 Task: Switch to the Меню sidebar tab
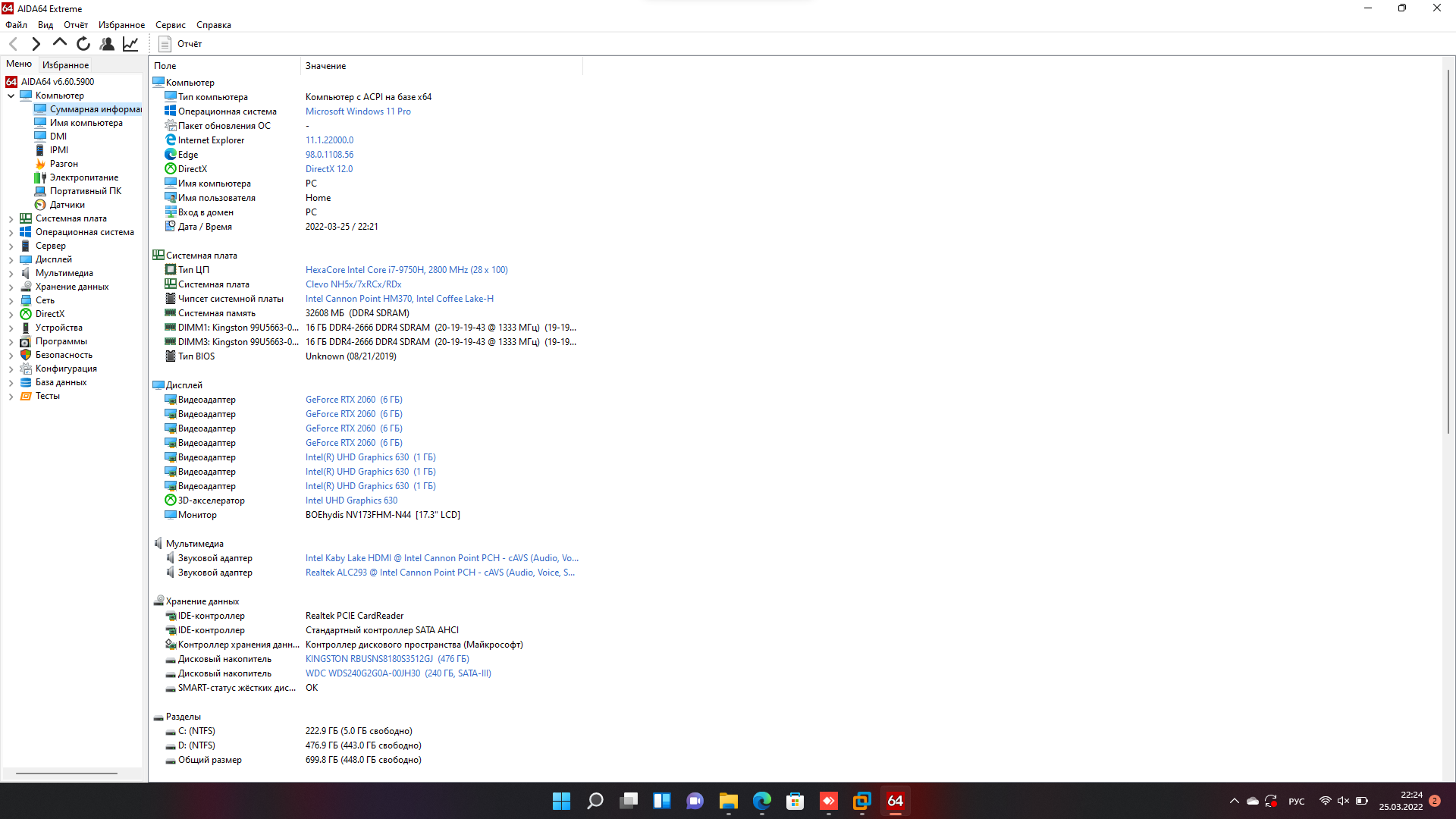[19, 64]
